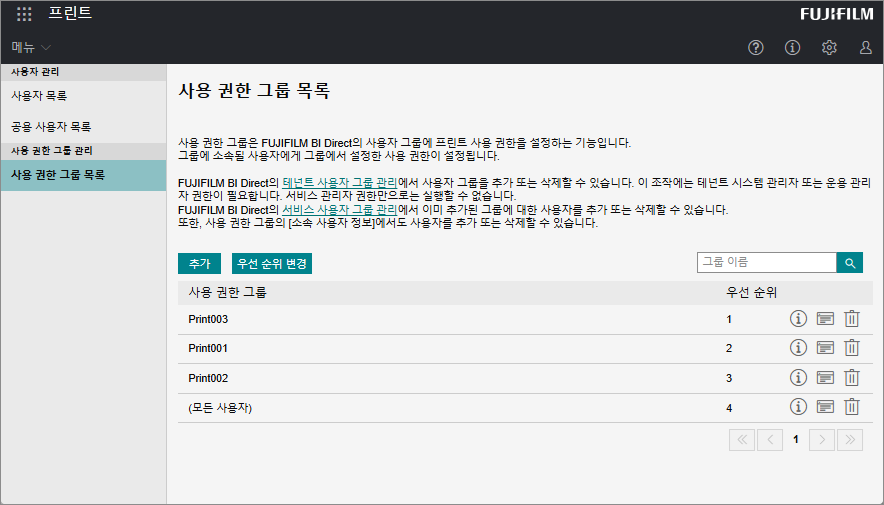This screenshot has width=884, height=505.
Task: Open the information icon in header
Action: (792, 47)
